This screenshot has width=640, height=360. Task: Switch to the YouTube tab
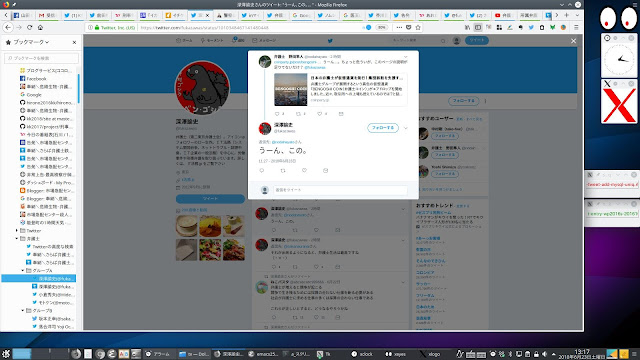click(503, 15)
